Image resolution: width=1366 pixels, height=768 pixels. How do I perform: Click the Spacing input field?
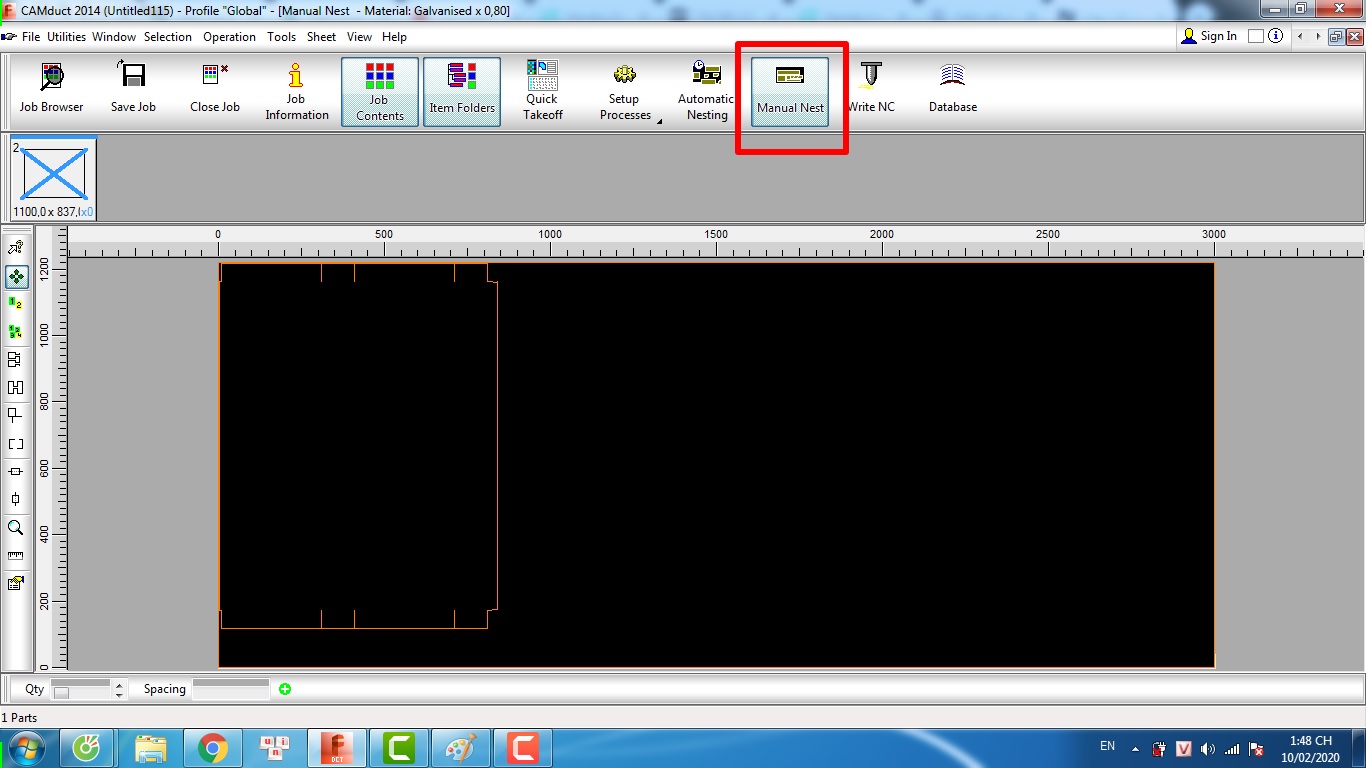click(231, 689)
